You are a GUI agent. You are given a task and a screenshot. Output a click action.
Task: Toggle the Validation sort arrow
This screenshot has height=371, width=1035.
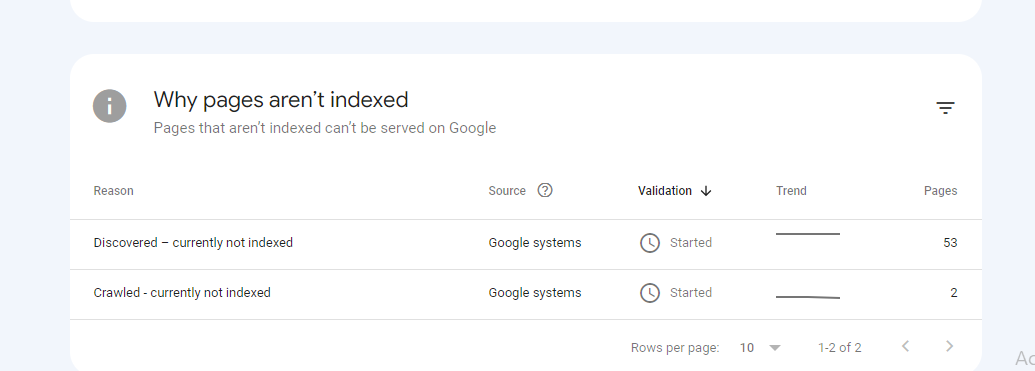(706, 191)
